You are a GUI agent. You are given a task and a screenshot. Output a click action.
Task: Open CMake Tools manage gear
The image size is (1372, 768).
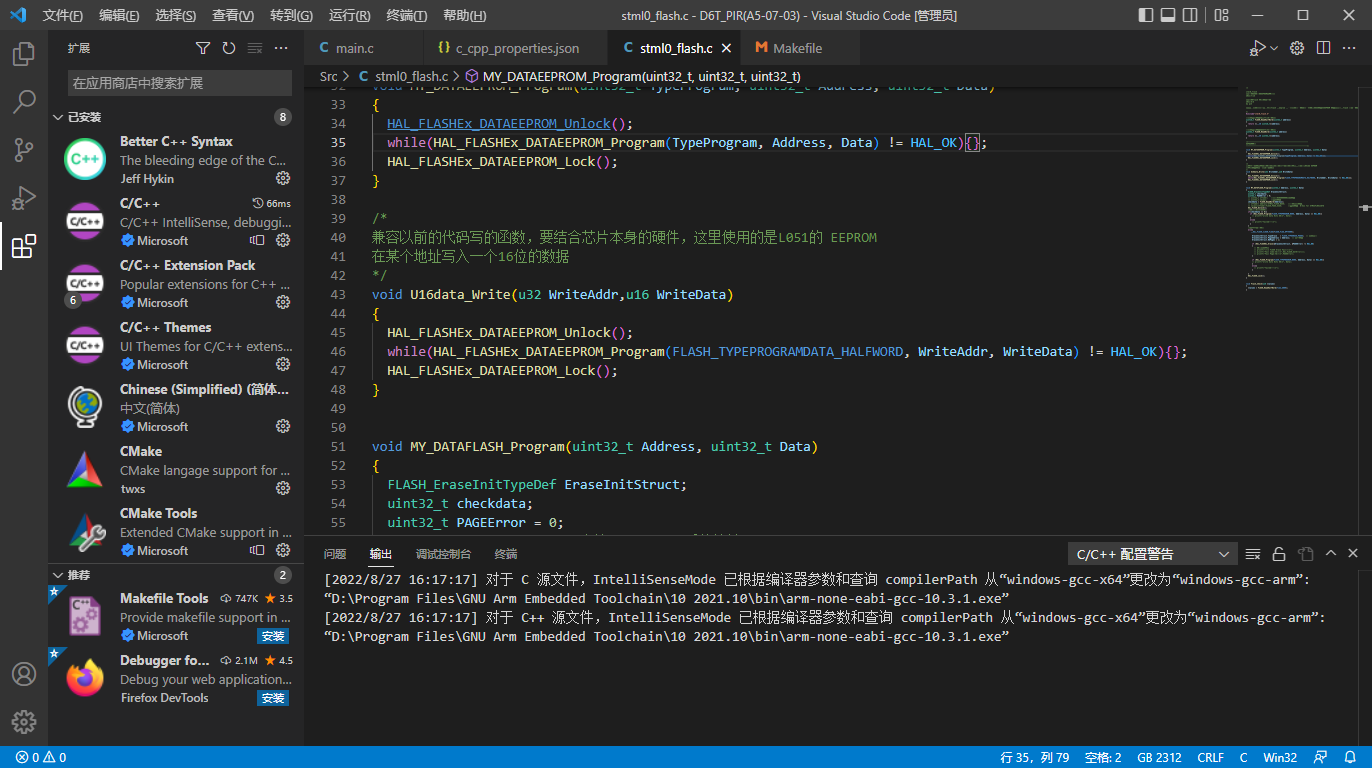pyautogui.click(x=283, y=550)
